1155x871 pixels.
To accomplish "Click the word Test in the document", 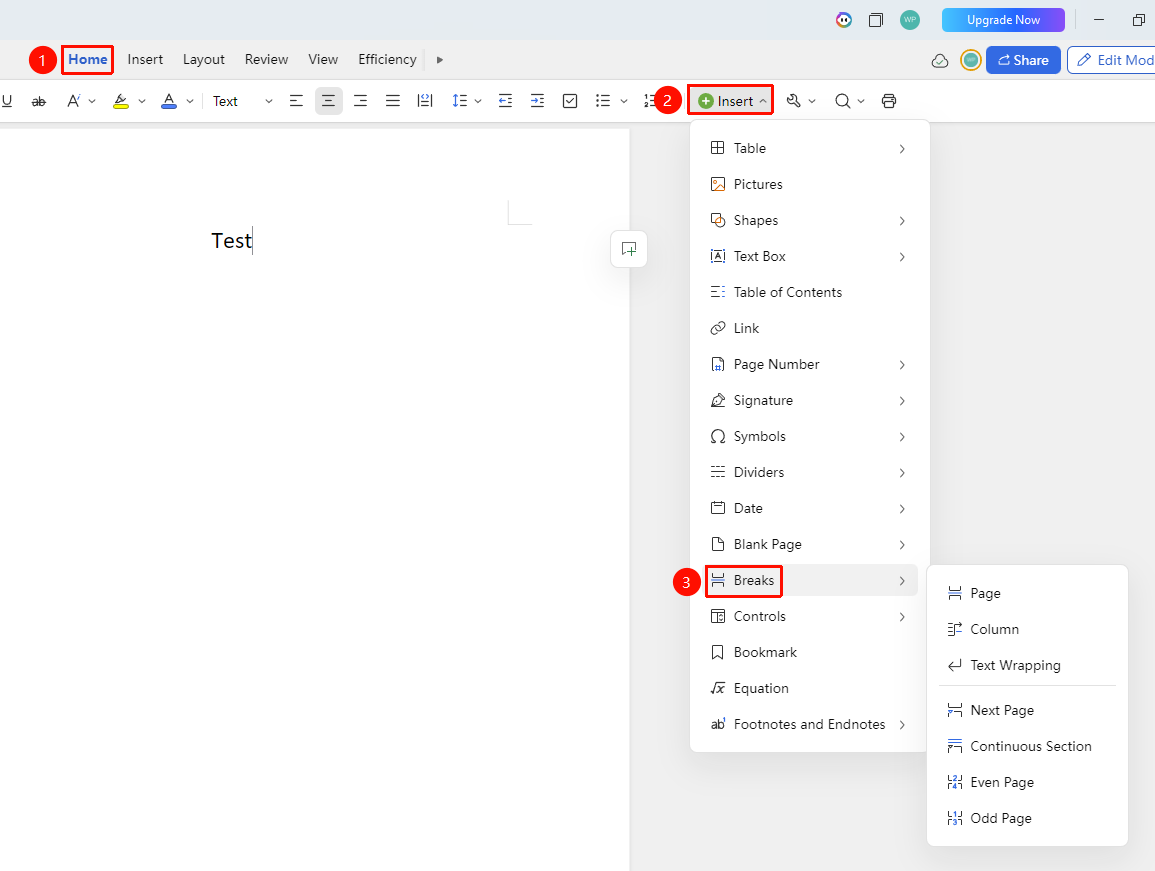I will pyautogui.click(x=231, y=241).
